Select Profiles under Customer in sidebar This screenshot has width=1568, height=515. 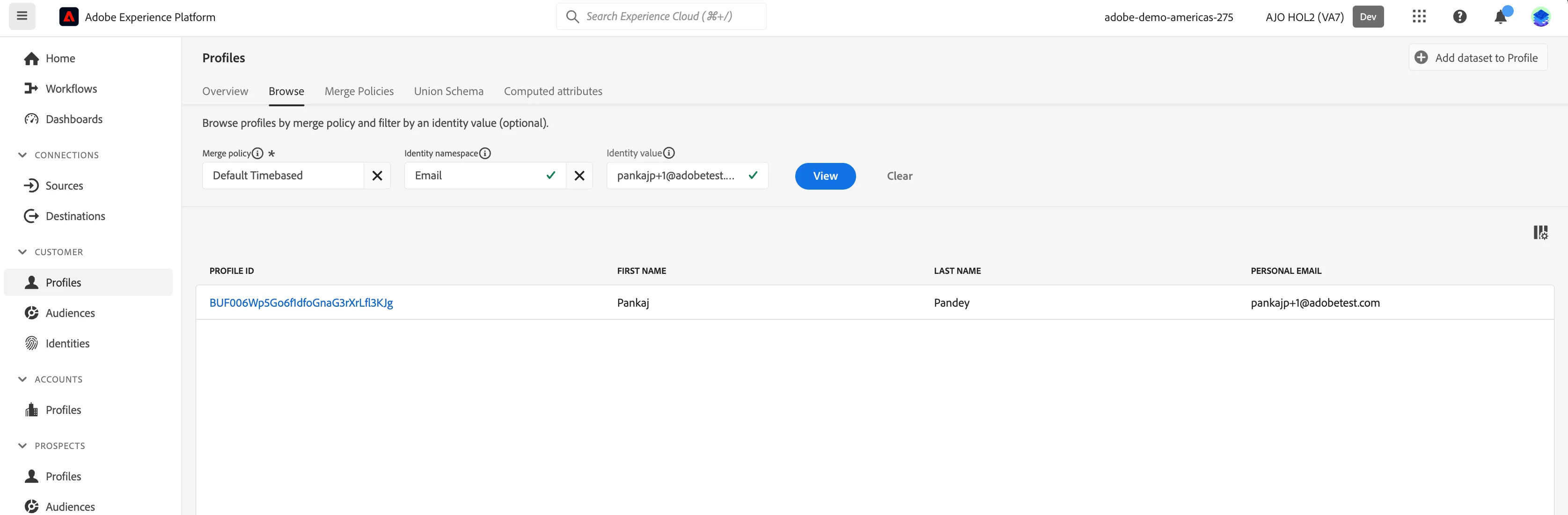tap(88, 282)
